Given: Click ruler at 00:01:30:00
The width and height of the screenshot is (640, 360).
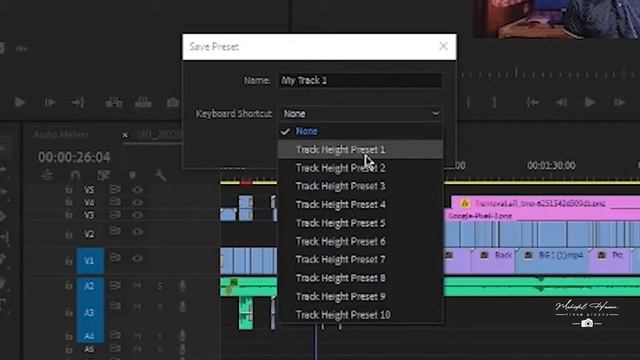Looking at the screenshot, I should 551,166.
